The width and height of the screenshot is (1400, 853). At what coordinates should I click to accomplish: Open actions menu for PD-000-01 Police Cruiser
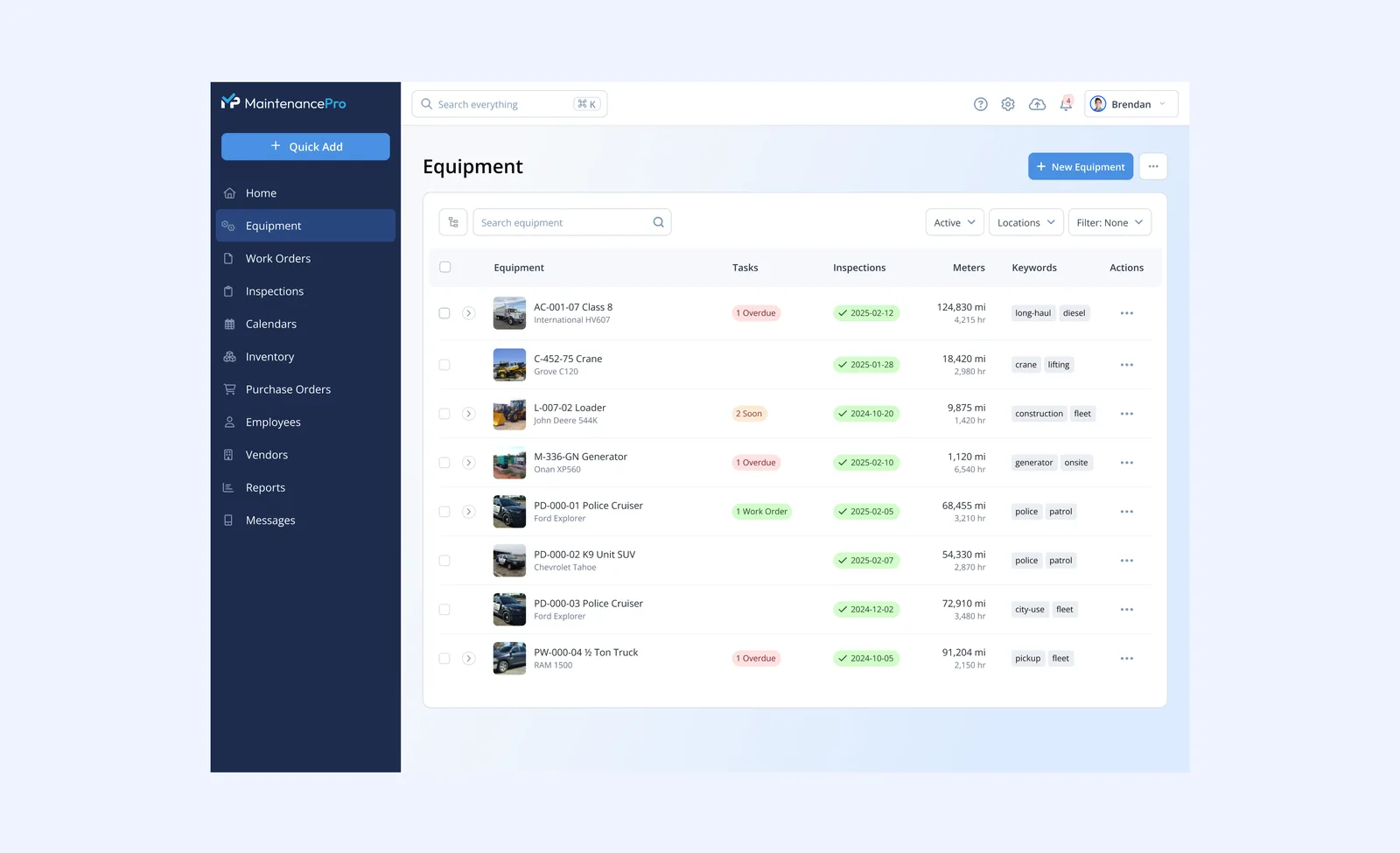[1127, 512]
